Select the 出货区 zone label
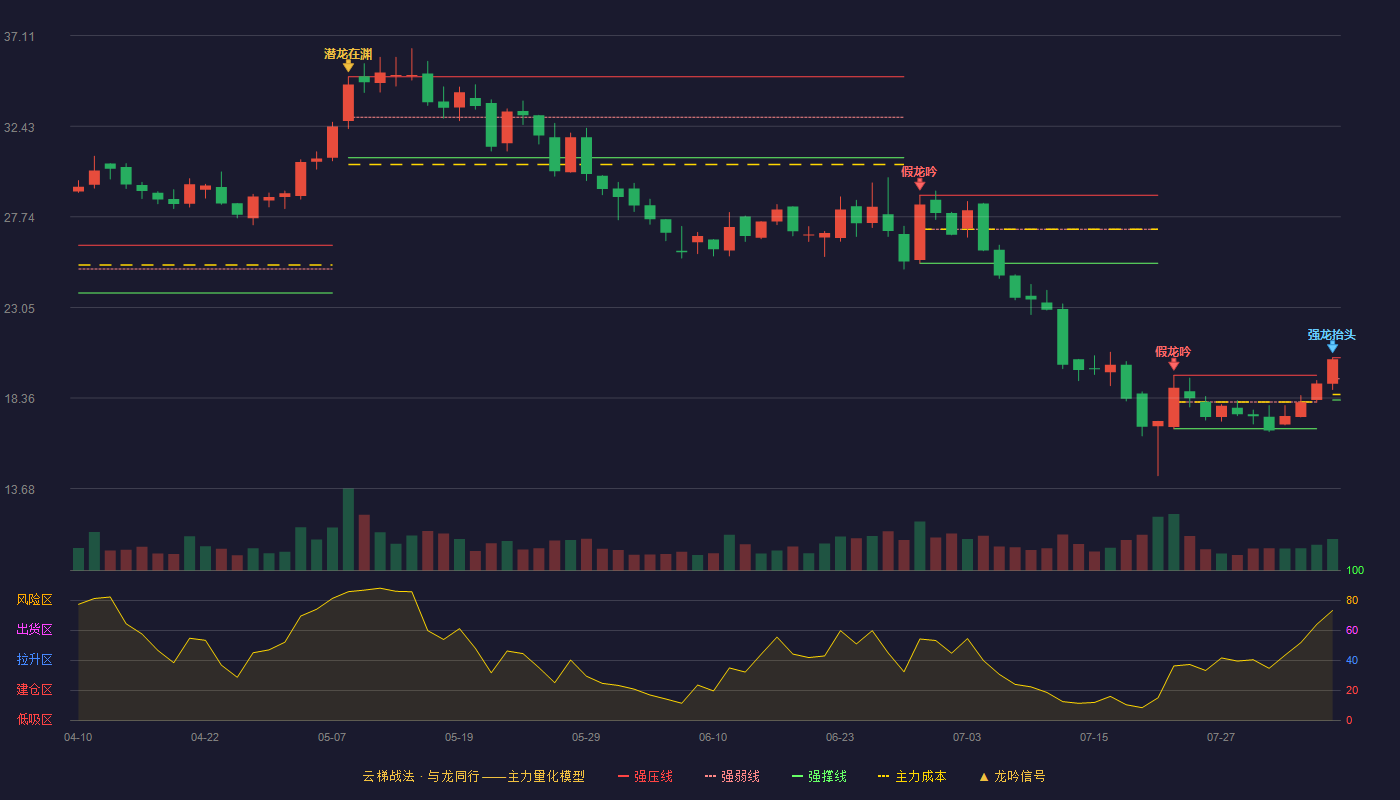This screenshot has height=800, width=1400. (34, 630)
